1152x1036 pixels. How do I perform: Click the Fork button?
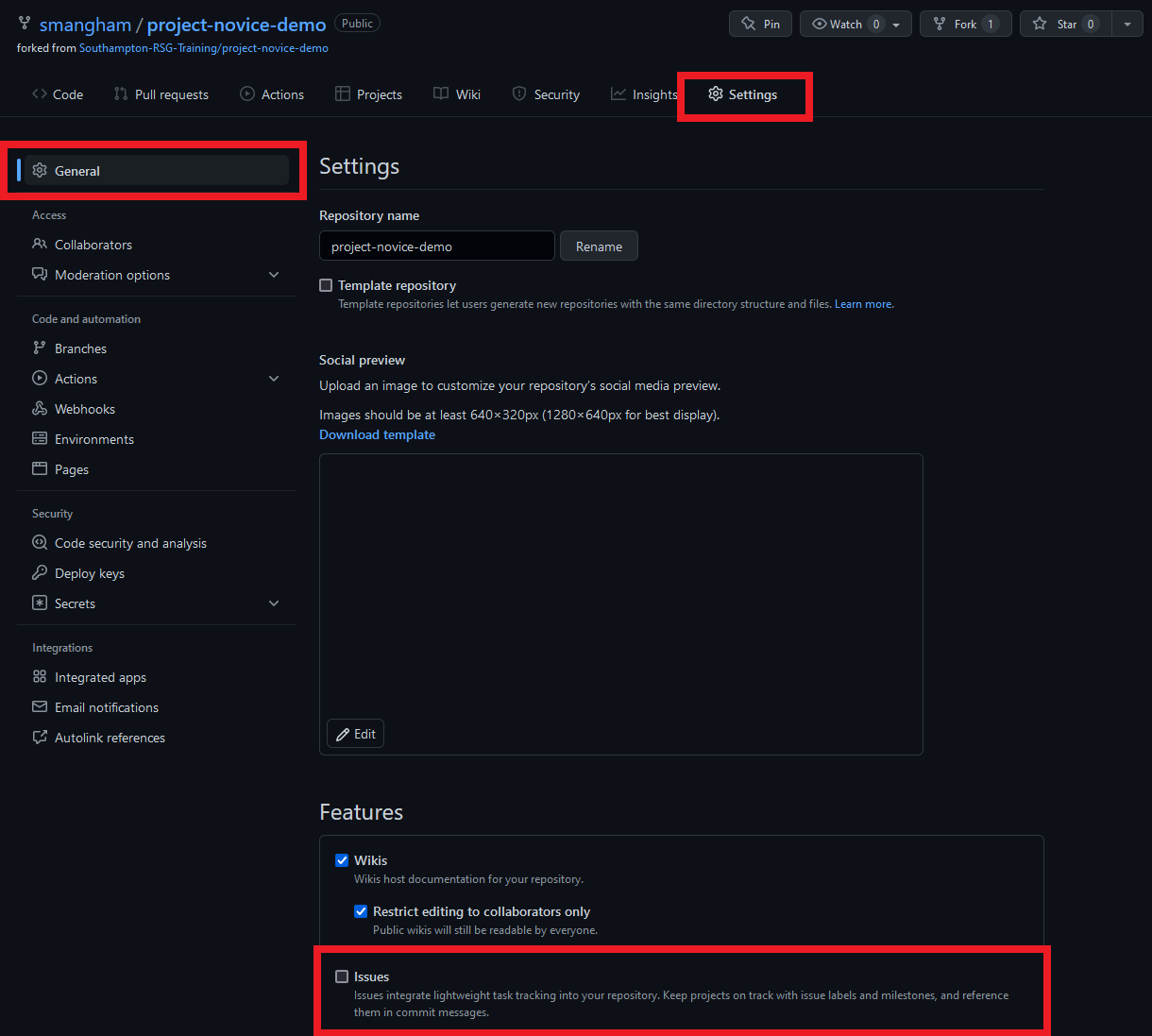pyautogui.click(x=966, y=24)
